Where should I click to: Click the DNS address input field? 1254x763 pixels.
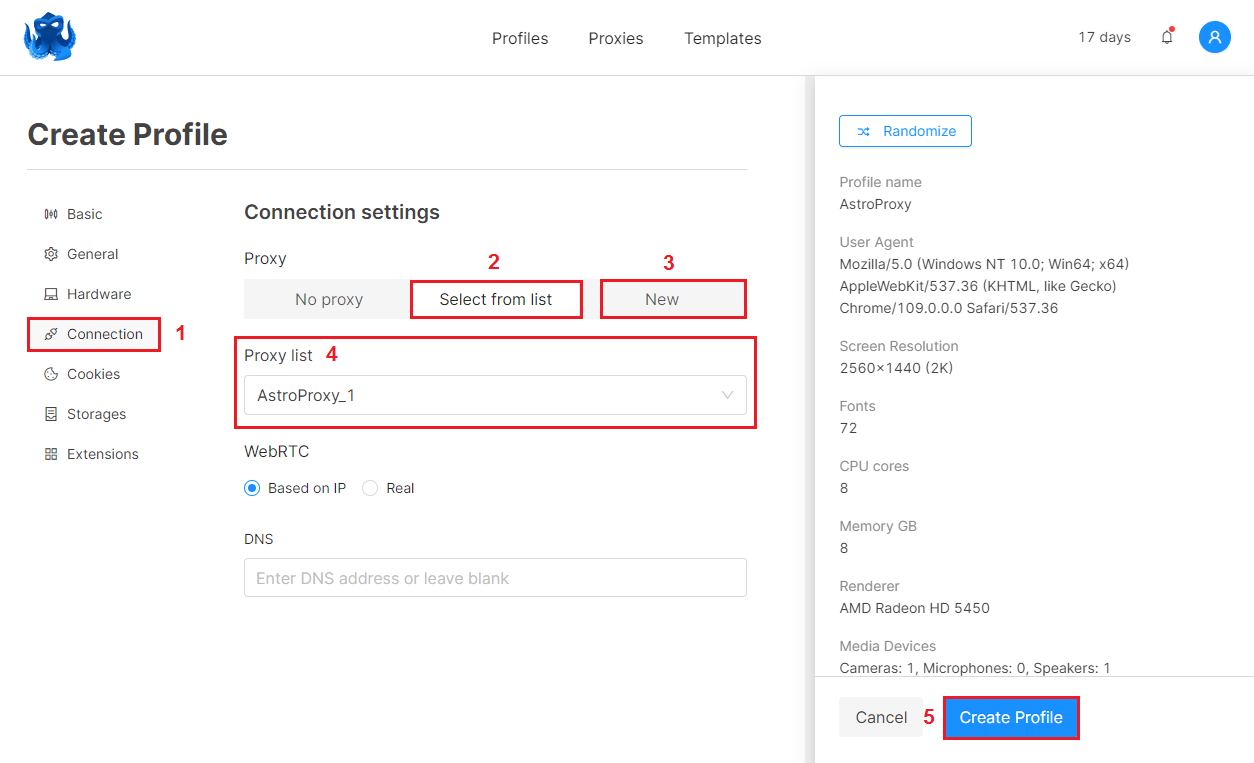click(495, 578)
